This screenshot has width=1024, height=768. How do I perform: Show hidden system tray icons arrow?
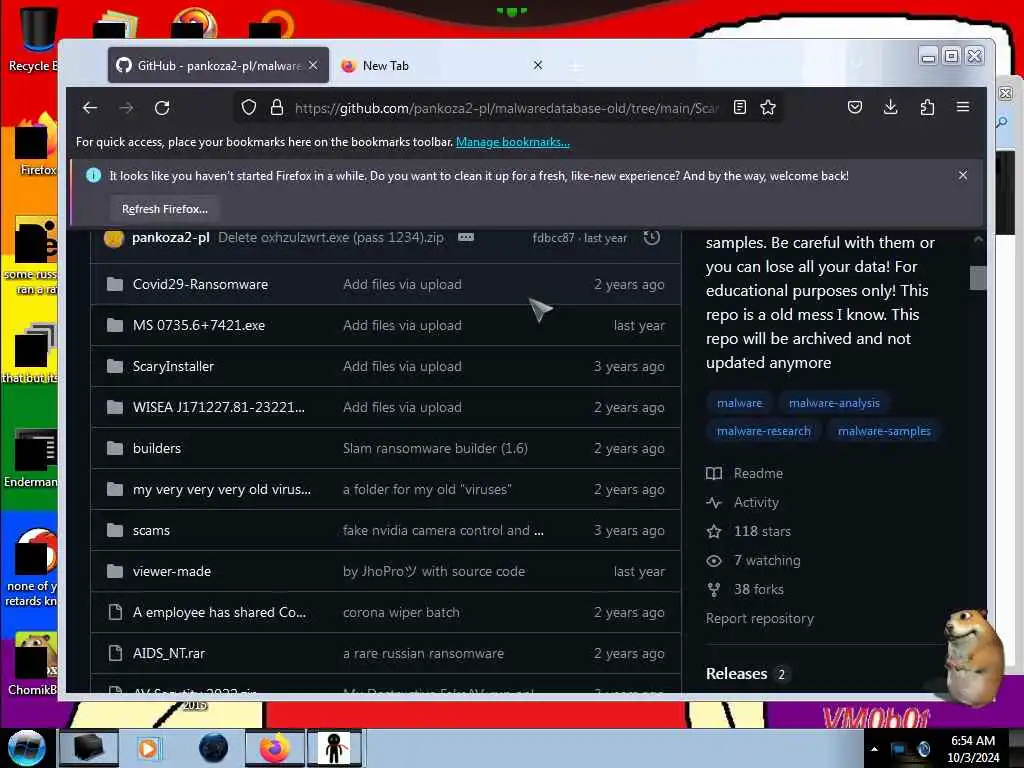click(x=874, y=749)
